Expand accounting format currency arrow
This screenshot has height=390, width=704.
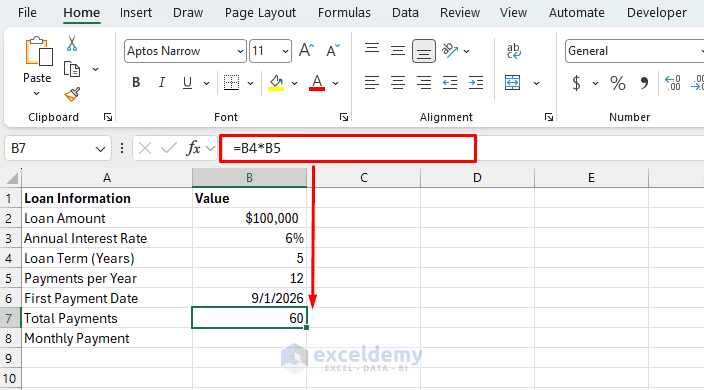tap(595, 83)
